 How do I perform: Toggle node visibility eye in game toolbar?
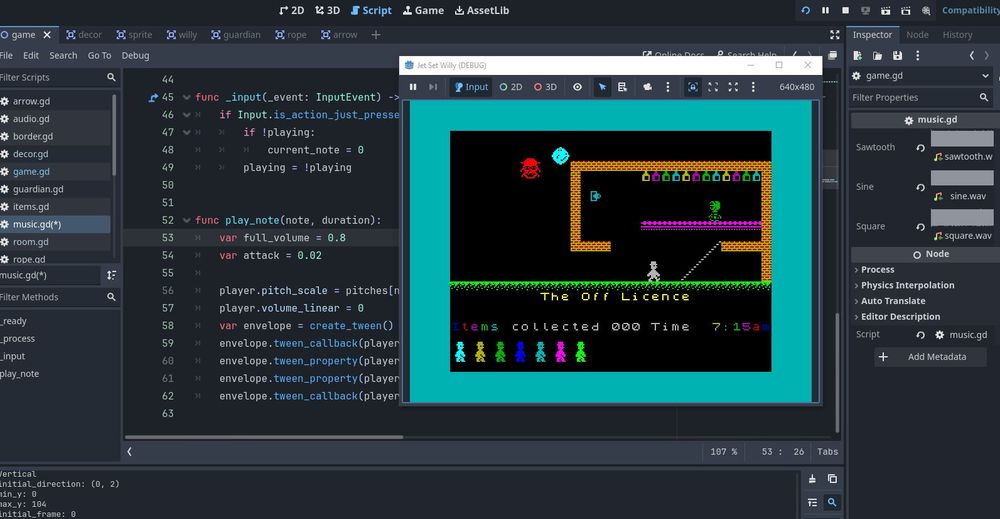tap(577, 87)
